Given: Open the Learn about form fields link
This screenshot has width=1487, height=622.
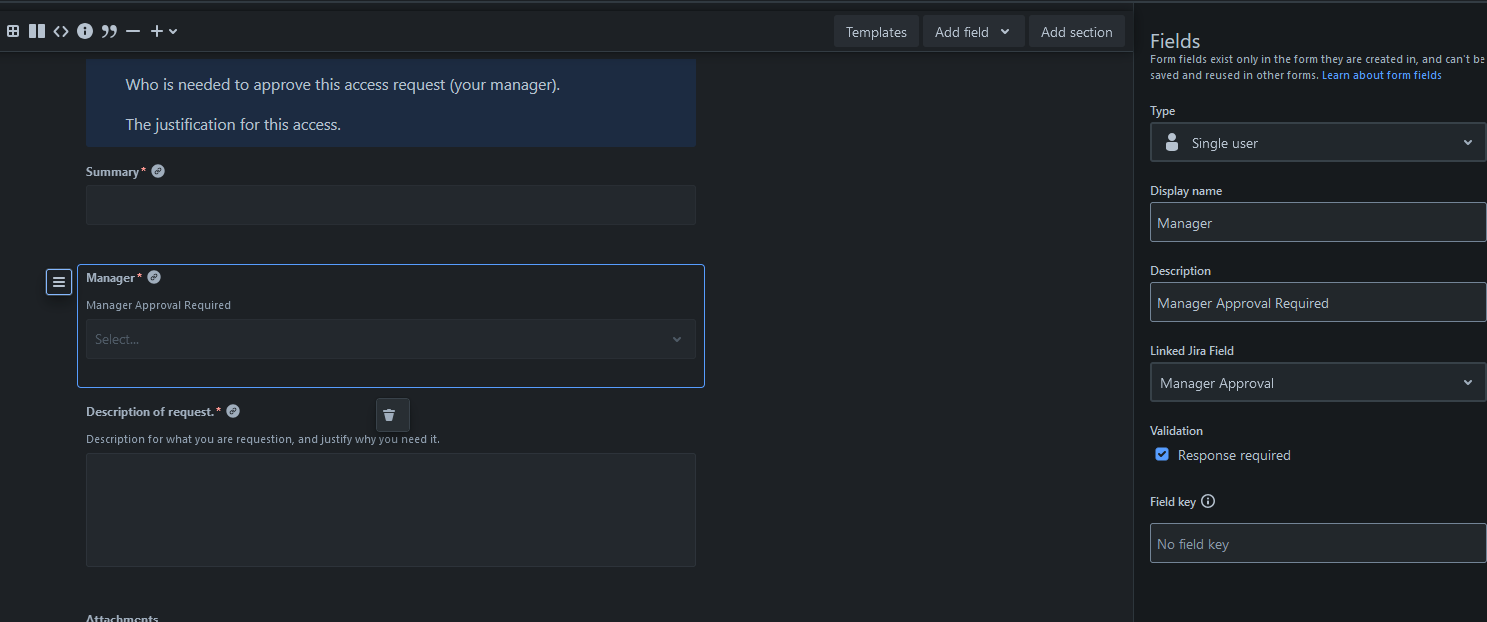Looking at the screenshot, I should (x=1382, y=75).
